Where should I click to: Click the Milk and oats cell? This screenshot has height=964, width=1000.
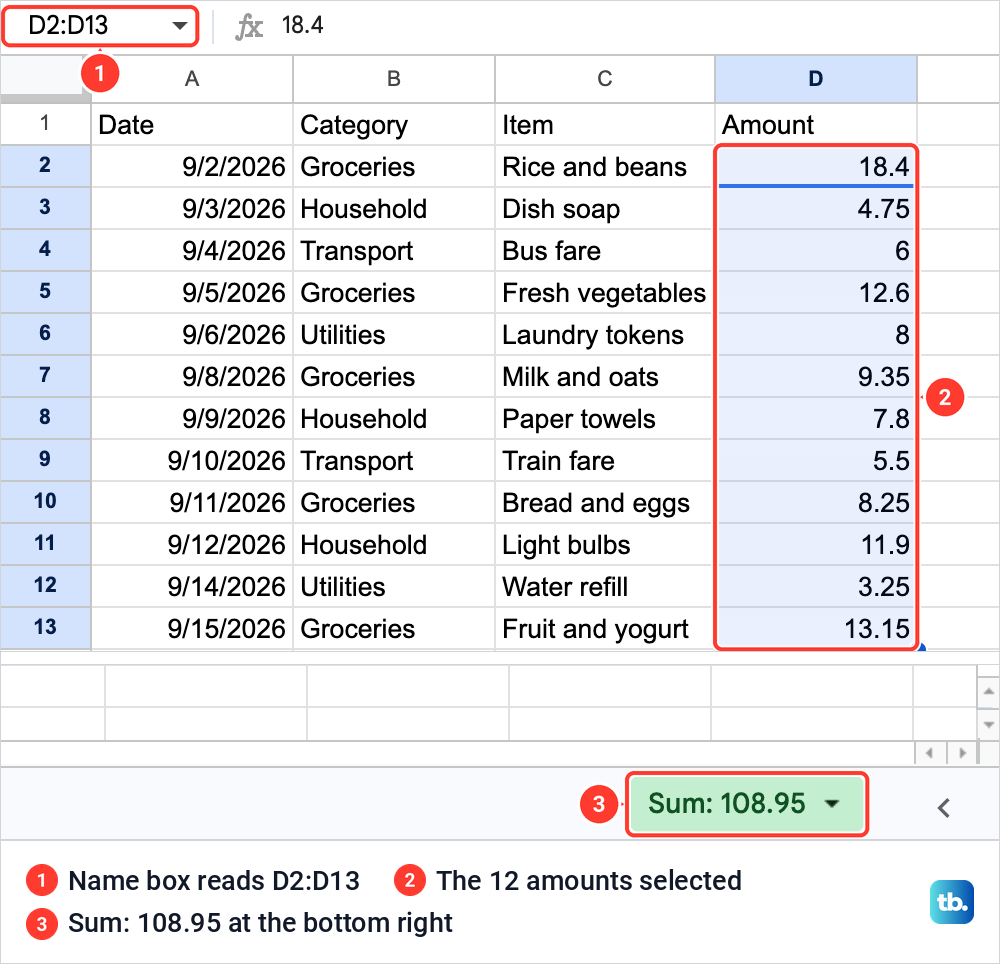[605, 376]
